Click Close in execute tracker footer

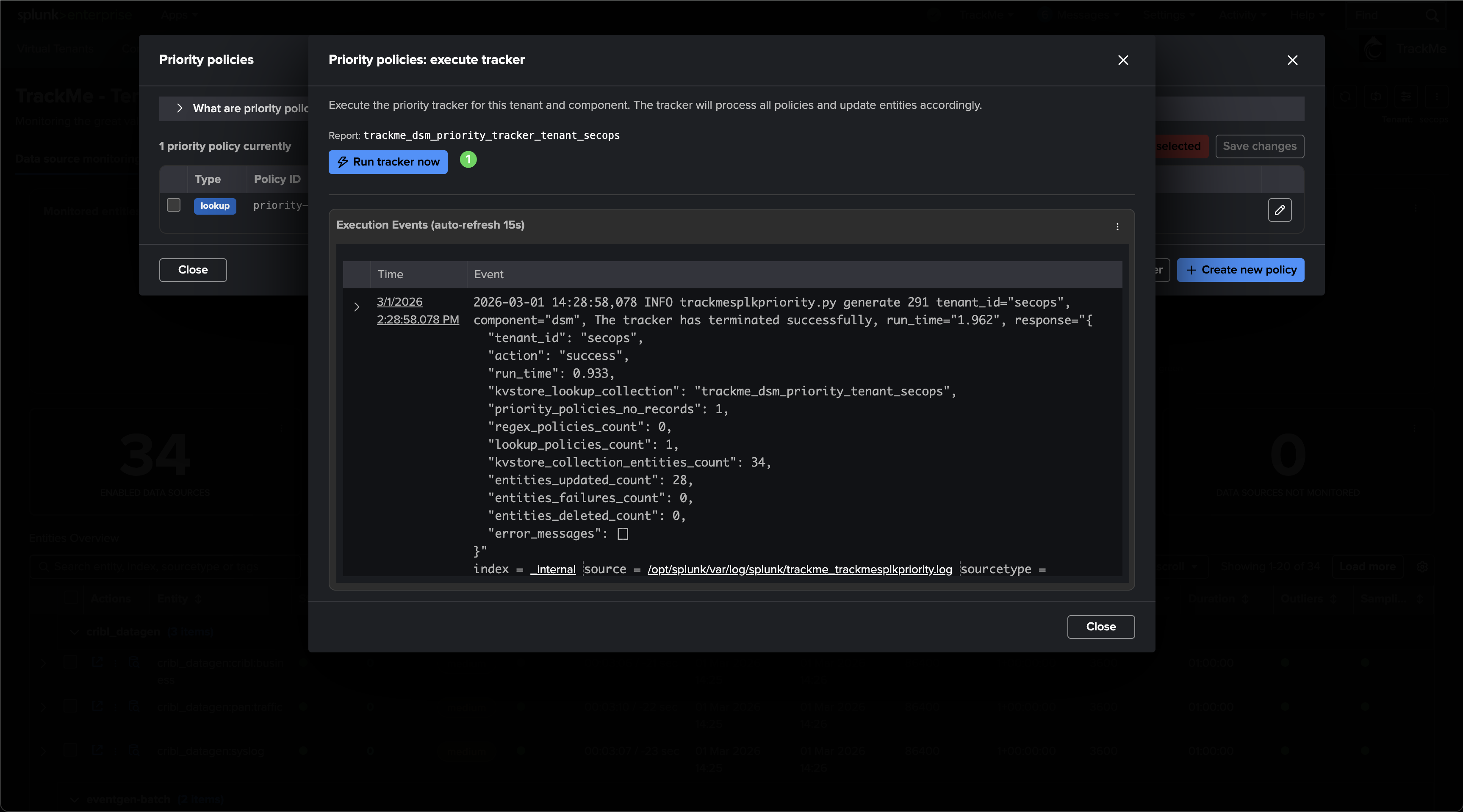(x=1101, y=627)
